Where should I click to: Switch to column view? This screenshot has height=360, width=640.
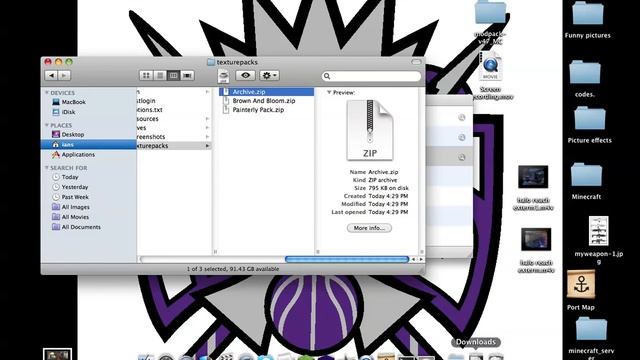pos(173,76)
